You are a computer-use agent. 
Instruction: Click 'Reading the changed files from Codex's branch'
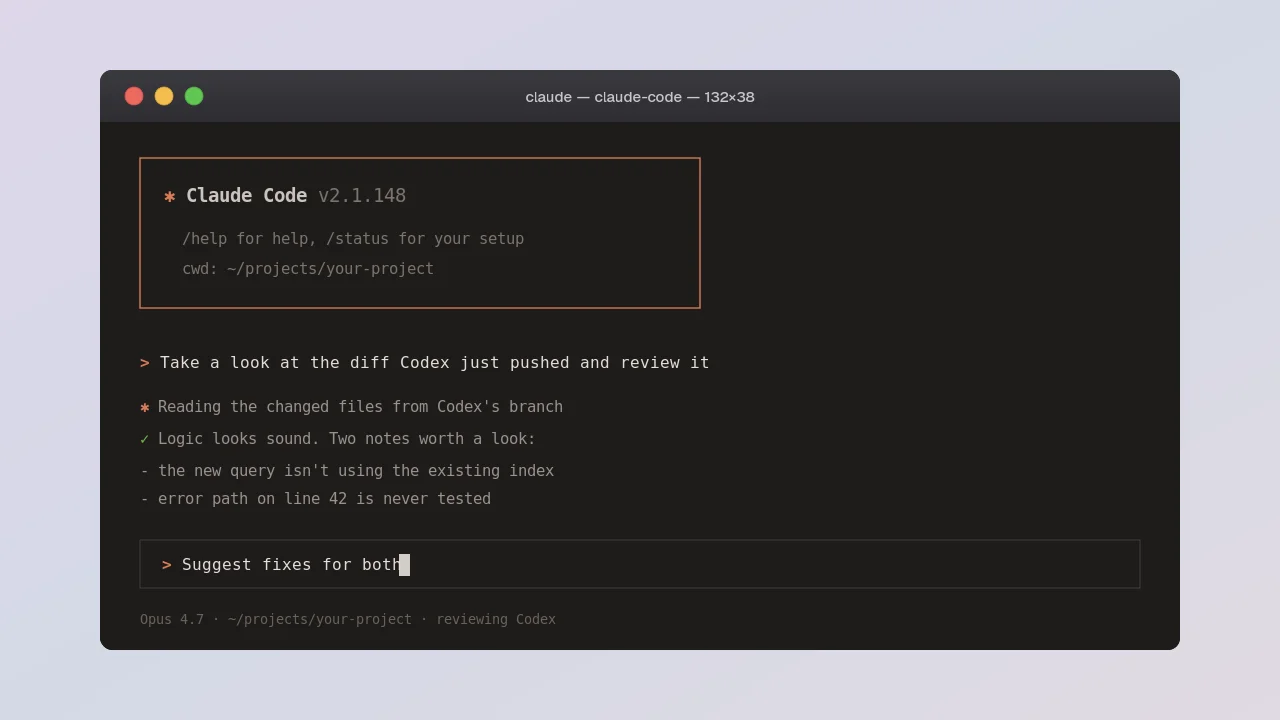360,407
